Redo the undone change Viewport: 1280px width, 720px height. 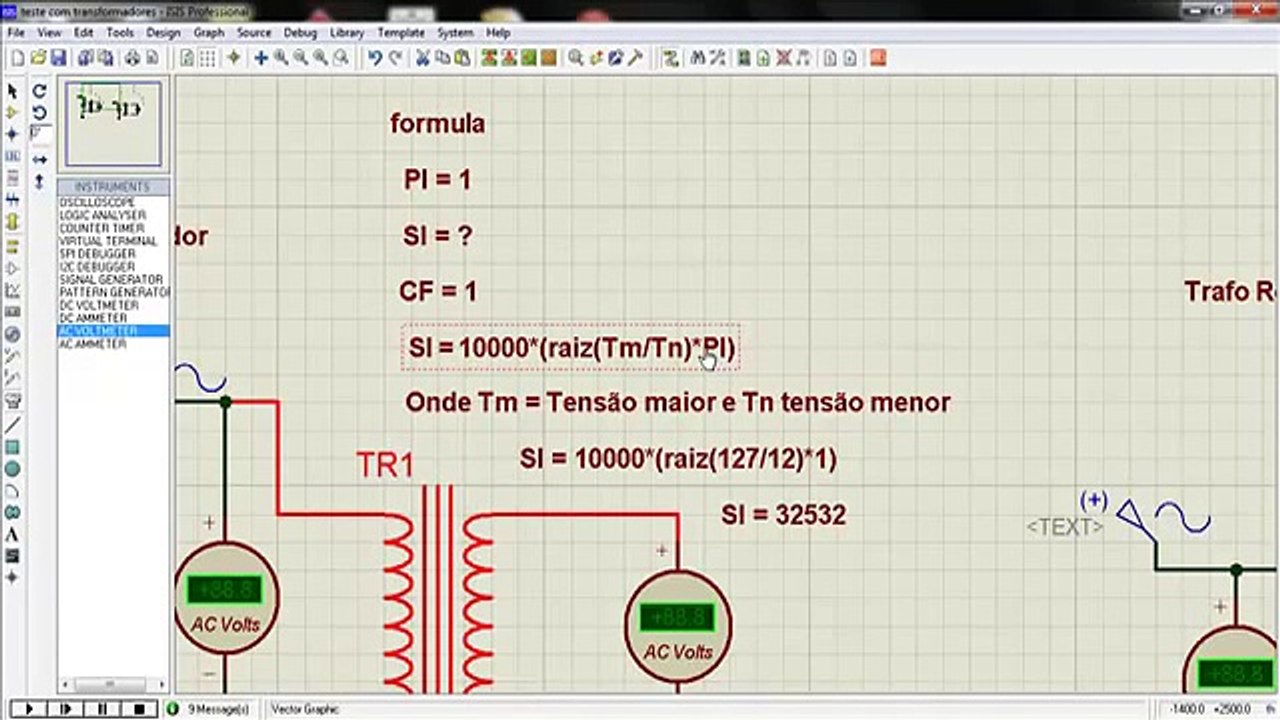coord(395,58)
